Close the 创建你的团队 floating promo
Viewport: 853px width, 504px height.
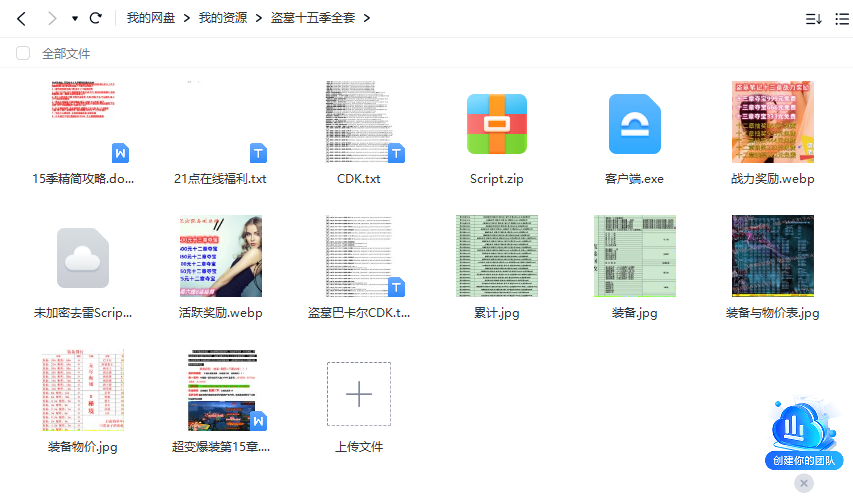(x=804, y=484)
